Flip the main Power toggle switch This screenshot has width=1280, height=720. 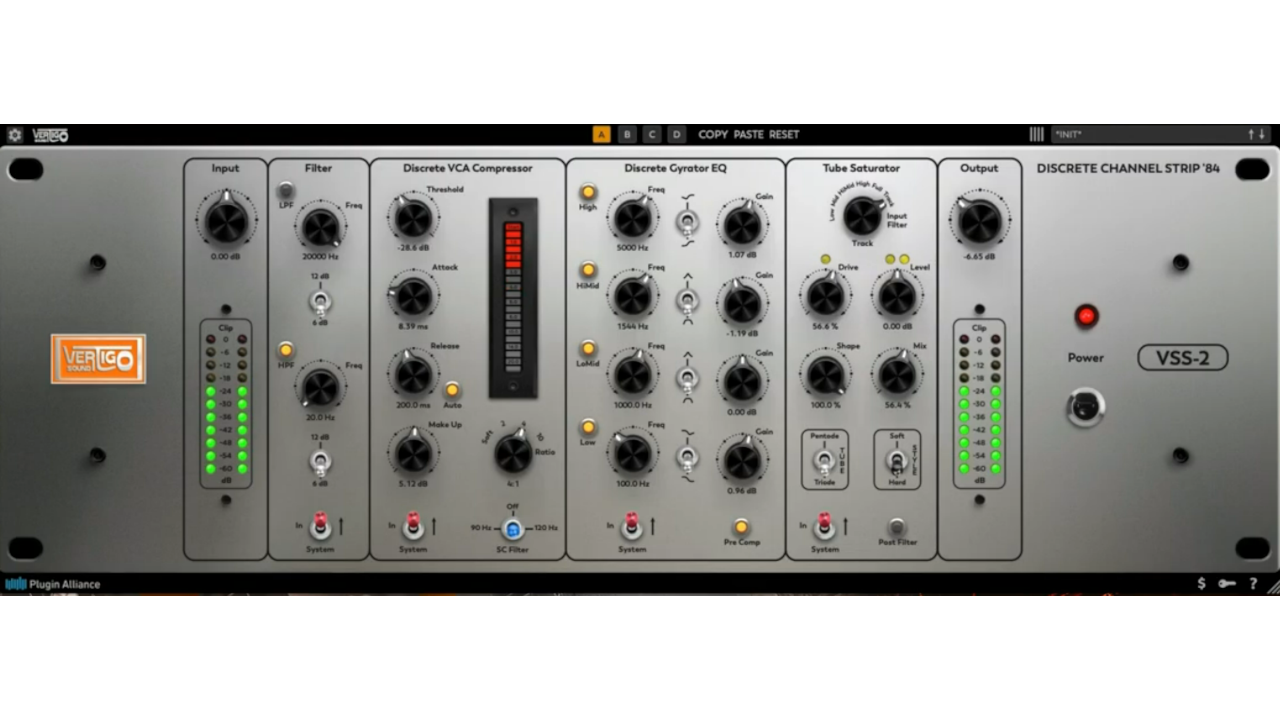pos(1086,408)
